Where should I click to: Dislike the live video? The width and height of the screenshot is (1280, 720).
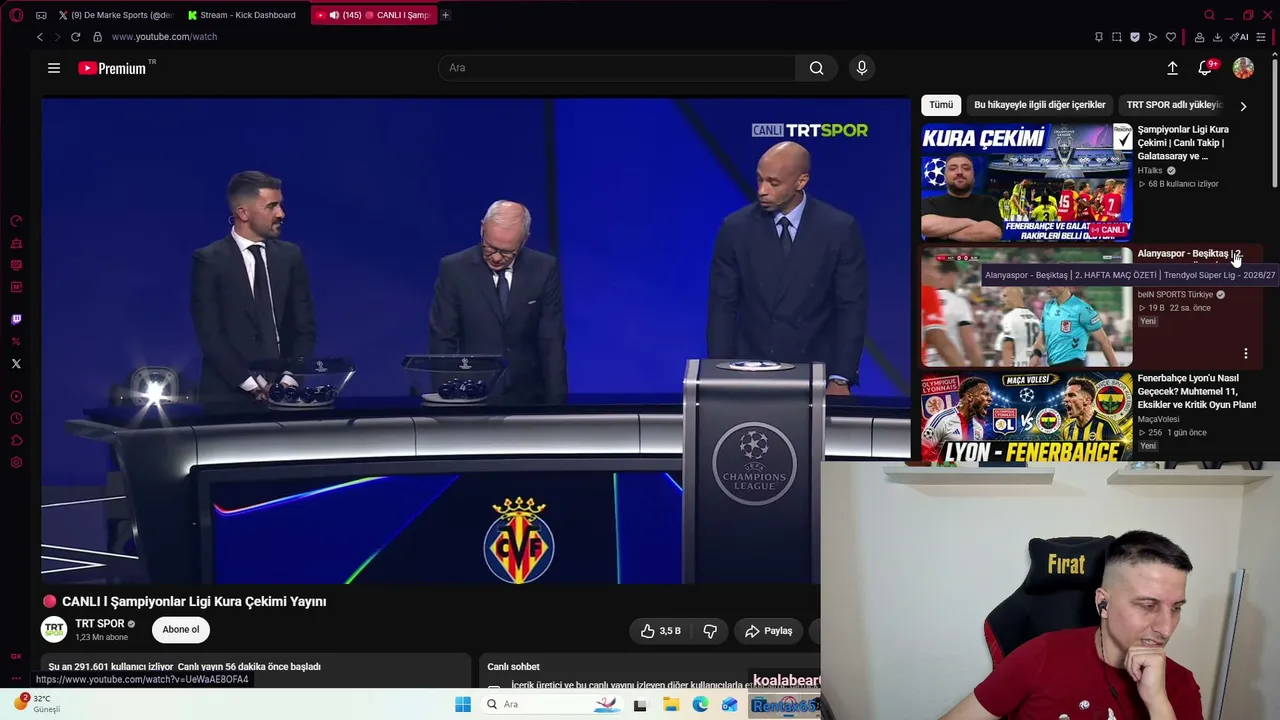[710, 631]
